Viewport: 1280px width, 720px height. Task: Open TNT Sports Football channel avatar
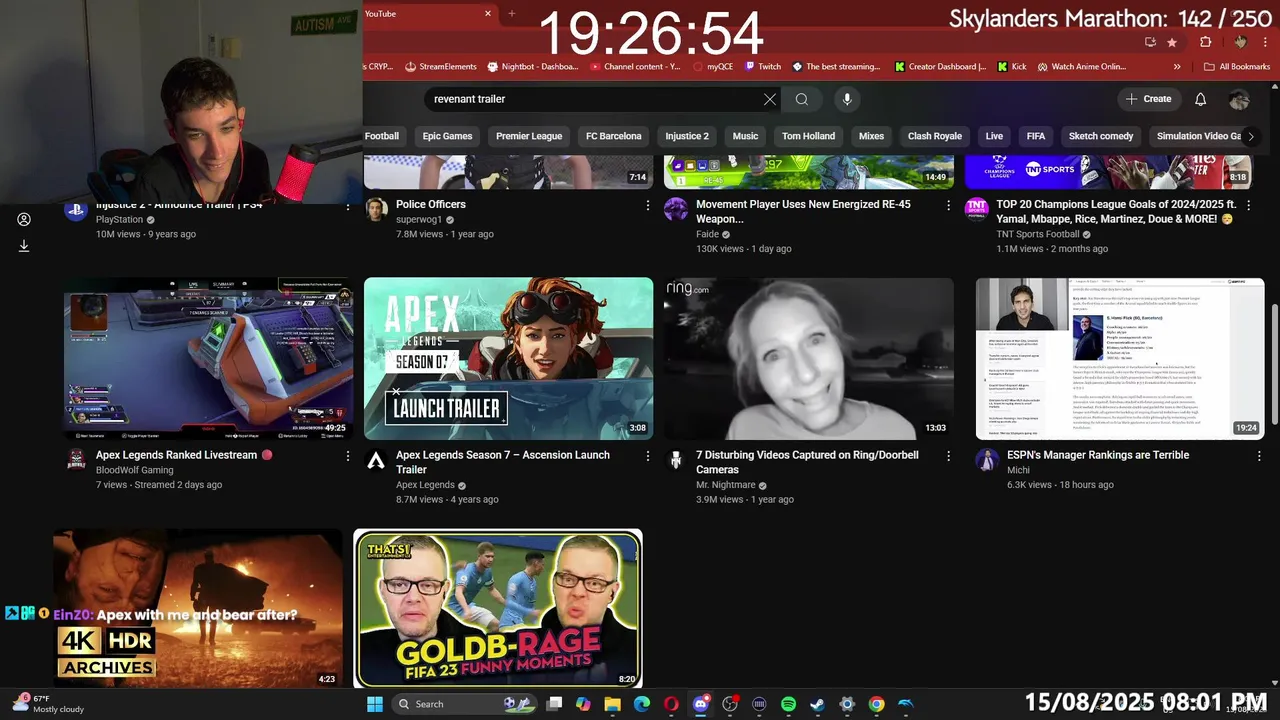pyautogui.click(x=976, y=209)
